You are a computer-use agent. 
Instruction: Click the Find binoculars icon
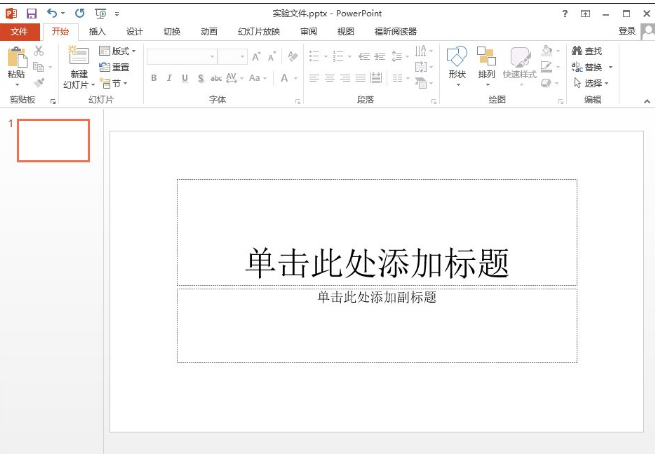click(x=578, y=51)
